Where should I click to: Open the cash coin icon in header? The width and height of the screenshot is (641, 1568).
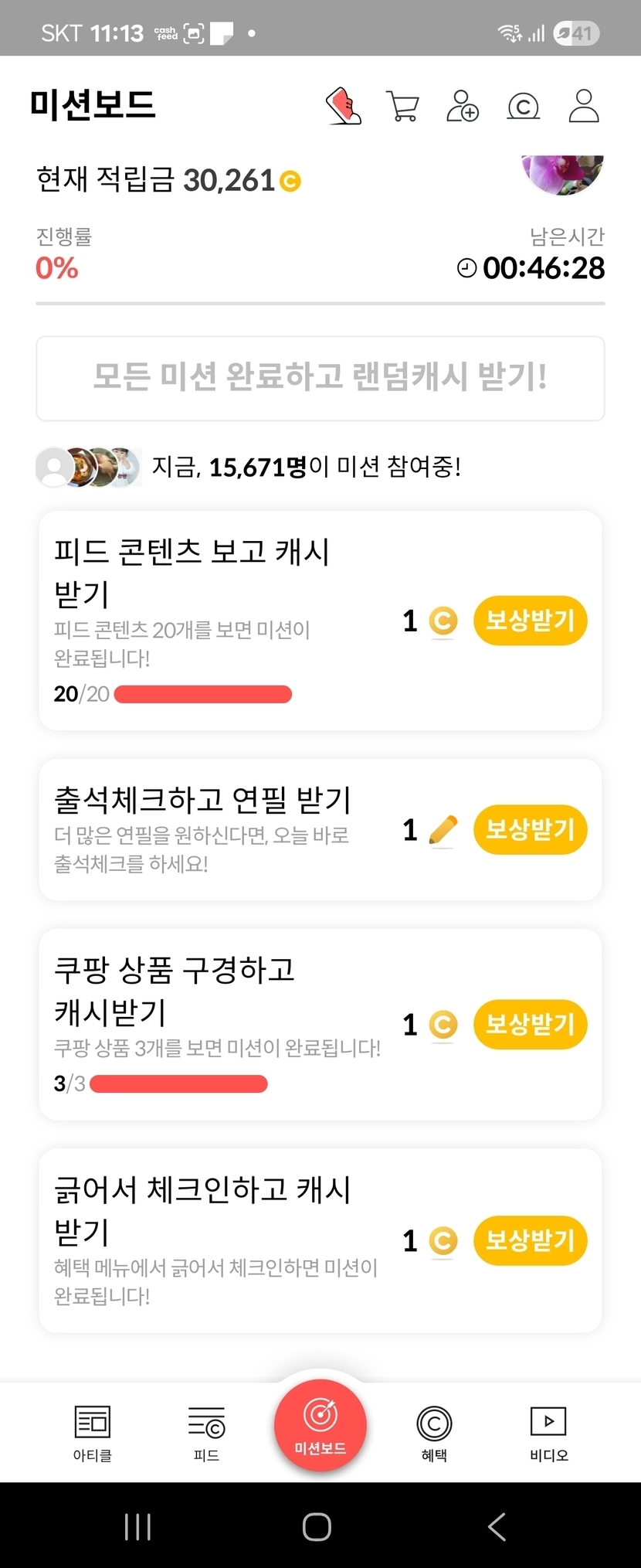[523, 106]
